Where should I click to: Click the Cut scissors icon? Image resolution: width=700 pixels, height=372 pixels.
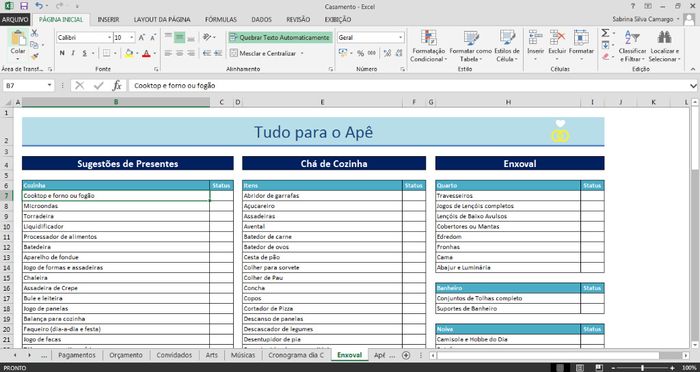(x=34, y=33)
